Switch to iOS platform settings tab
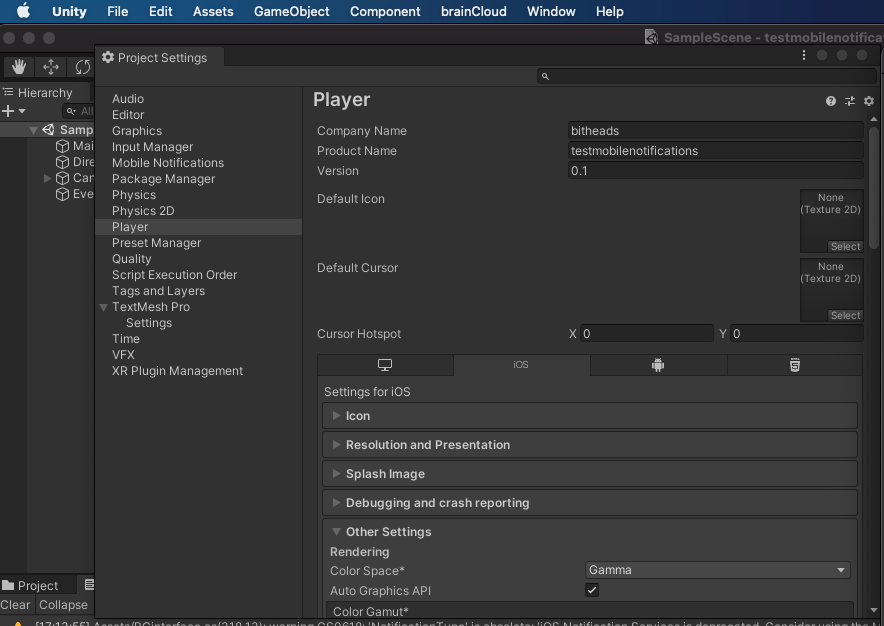The height and width of the screenshot is (626, 884). (521, 365)
